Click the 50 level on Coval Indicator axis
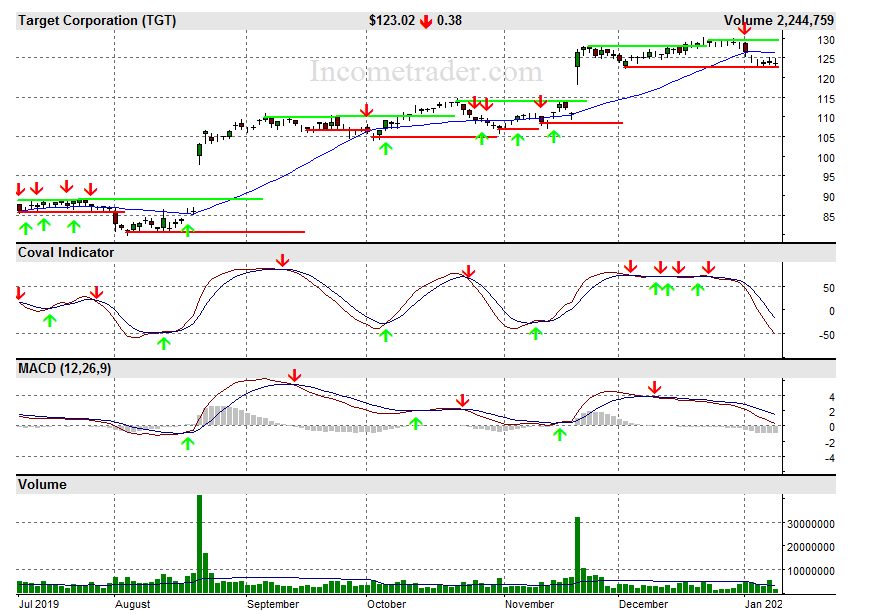The image size is (872, 614). 829,288
